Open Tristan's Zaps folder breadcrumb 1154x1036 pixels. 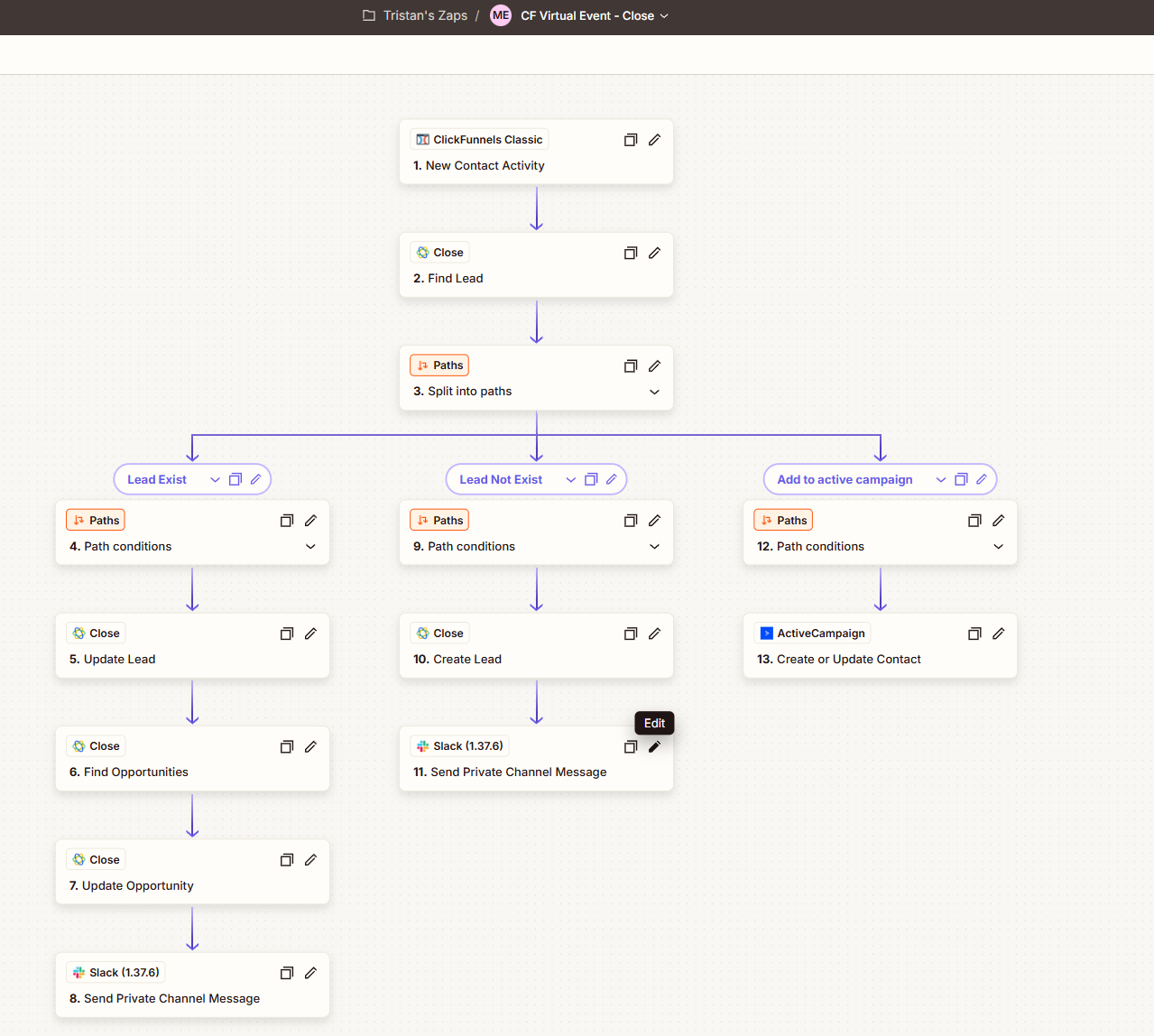415,15
